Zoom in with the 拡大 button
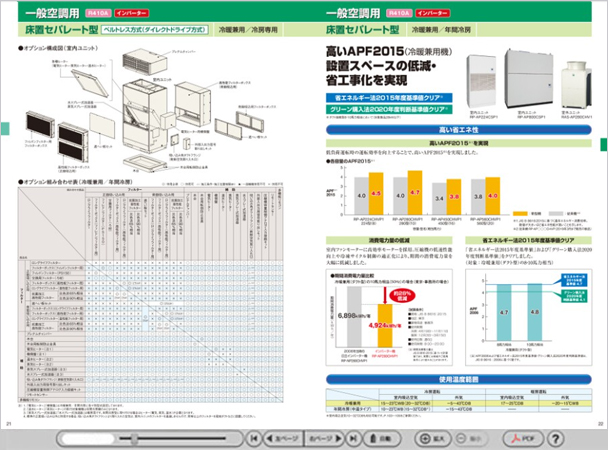 [432, 438]
